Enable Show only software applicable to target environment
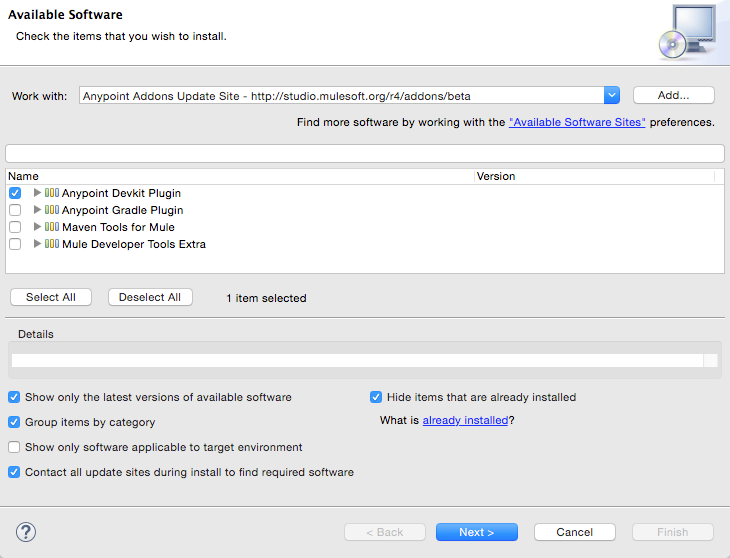 coord(14,447)
